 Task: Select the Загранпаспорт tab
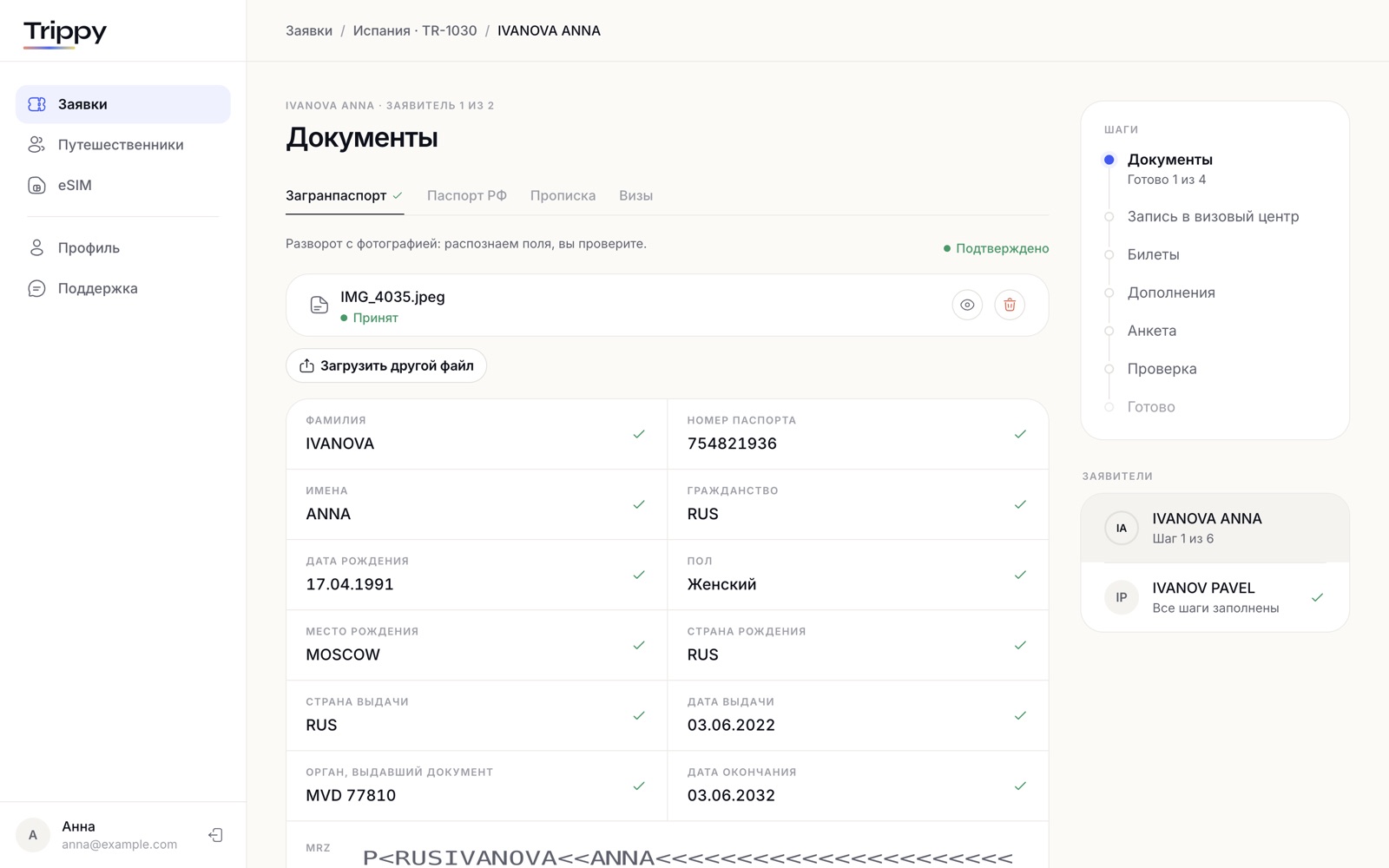click(345, 196)
